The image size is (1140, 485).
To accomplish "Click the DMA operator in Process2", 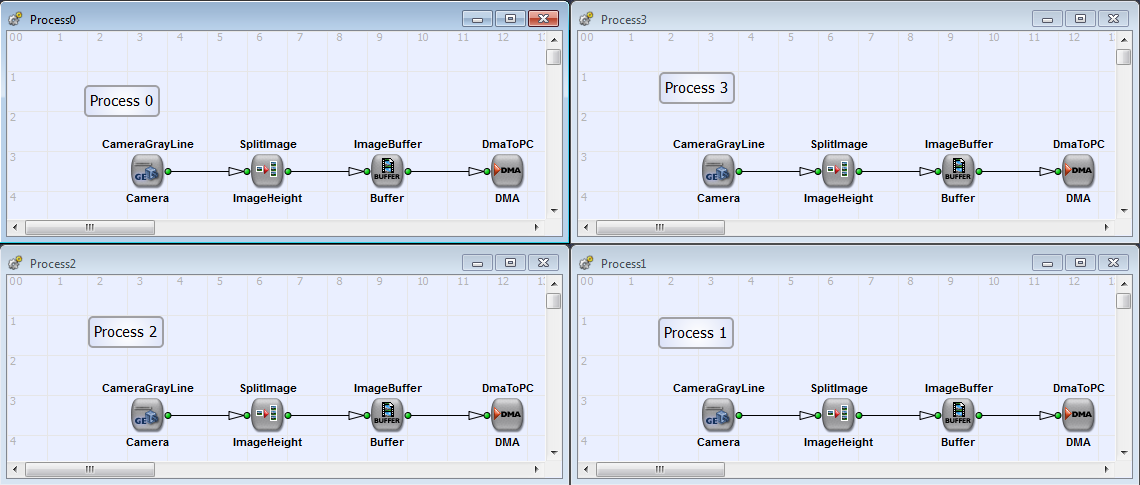I will click(507, 415).
